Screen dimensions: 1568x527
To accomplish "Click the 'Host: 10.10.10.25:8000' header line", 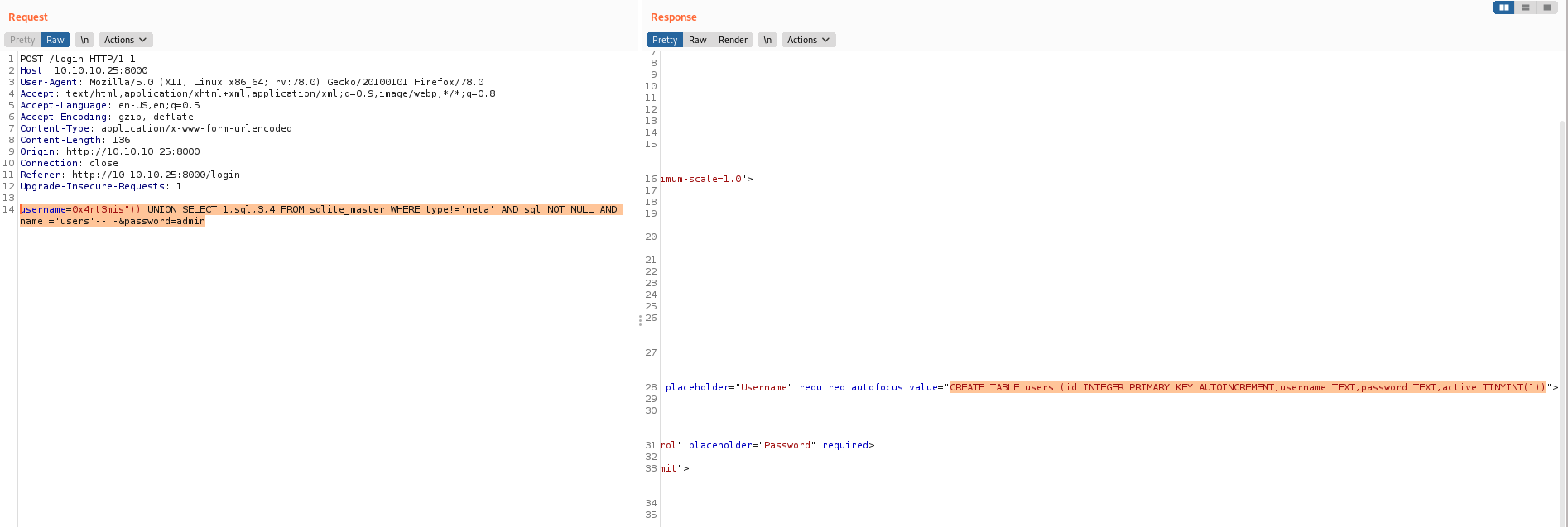I will click(84, 70).
